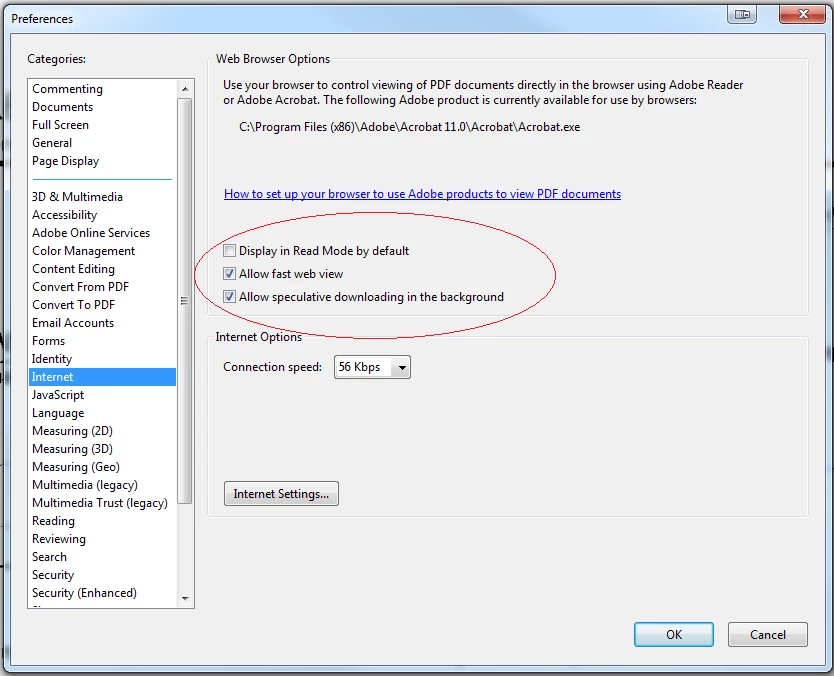The width and height of the screenshot is (834, 676).
Task: Click the categories list scroll-down arrow
Action: [185, 598]
